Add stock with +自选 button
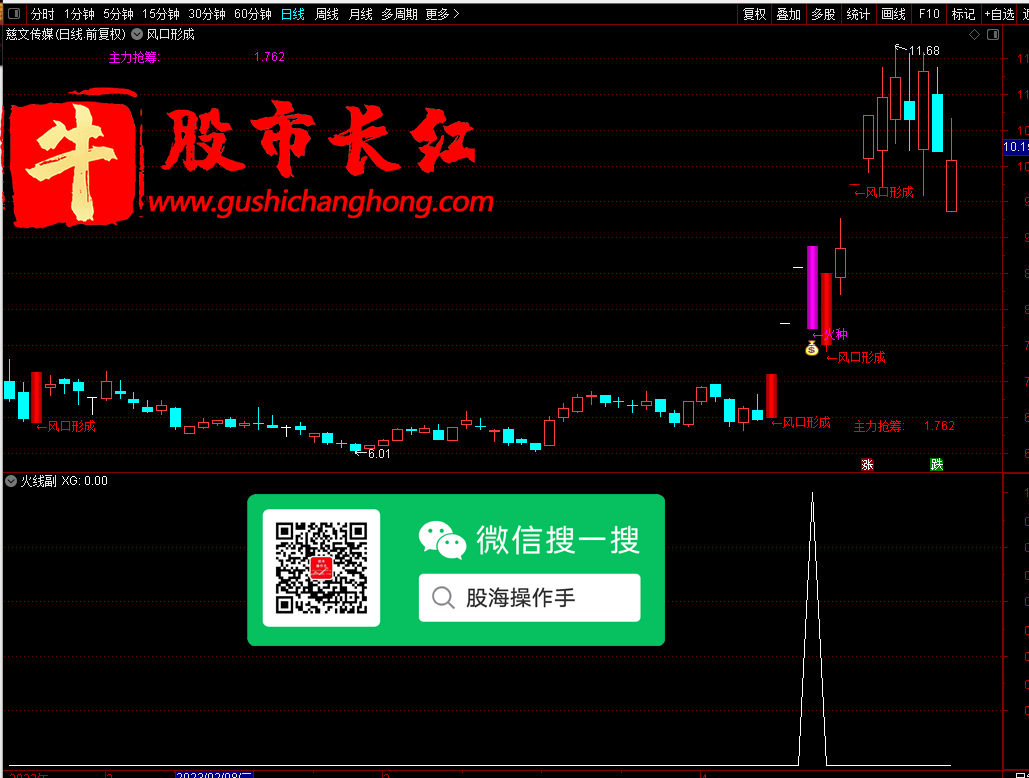The width and height of the screenshot is (1029, 778). pos(999,14)
